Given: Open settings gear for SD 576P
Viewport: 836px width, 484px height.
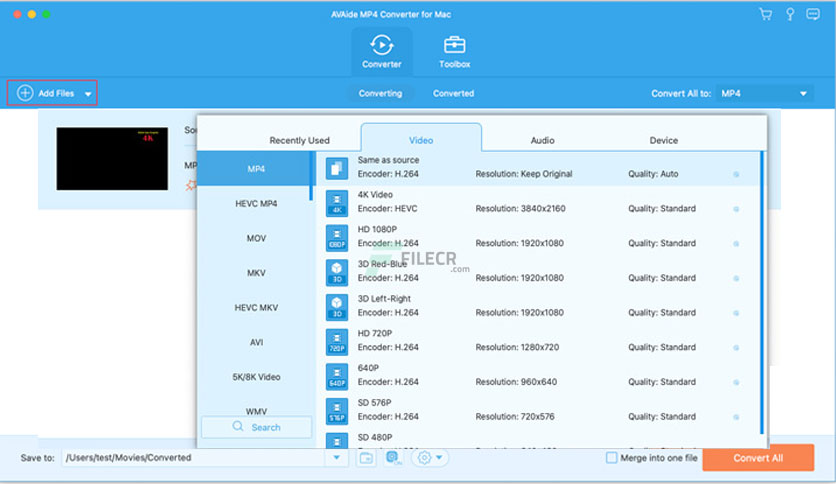Looking at the screenshot, I should (736, 417).
